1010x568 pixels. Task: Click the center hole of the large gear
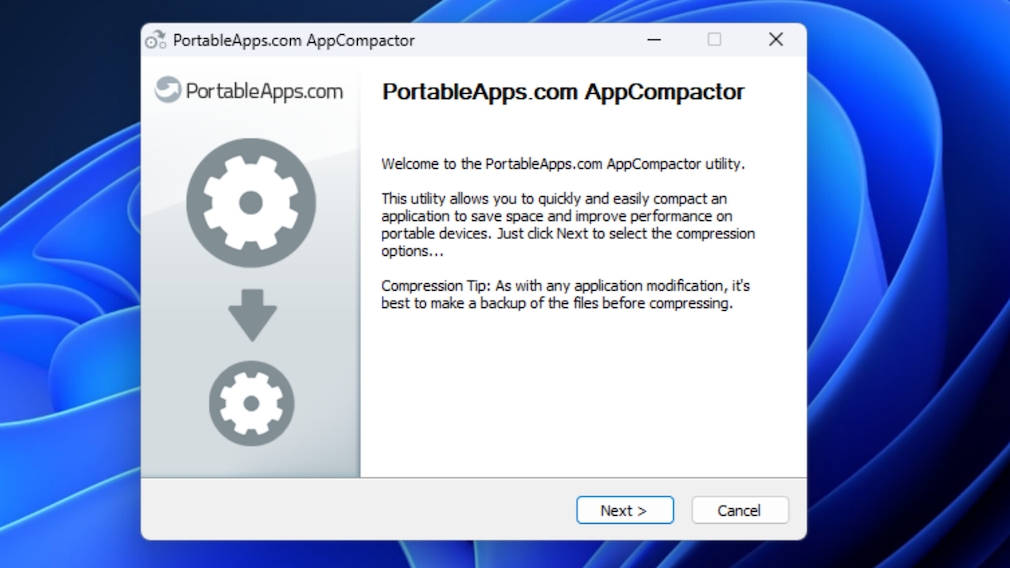[x=251, y=203]
